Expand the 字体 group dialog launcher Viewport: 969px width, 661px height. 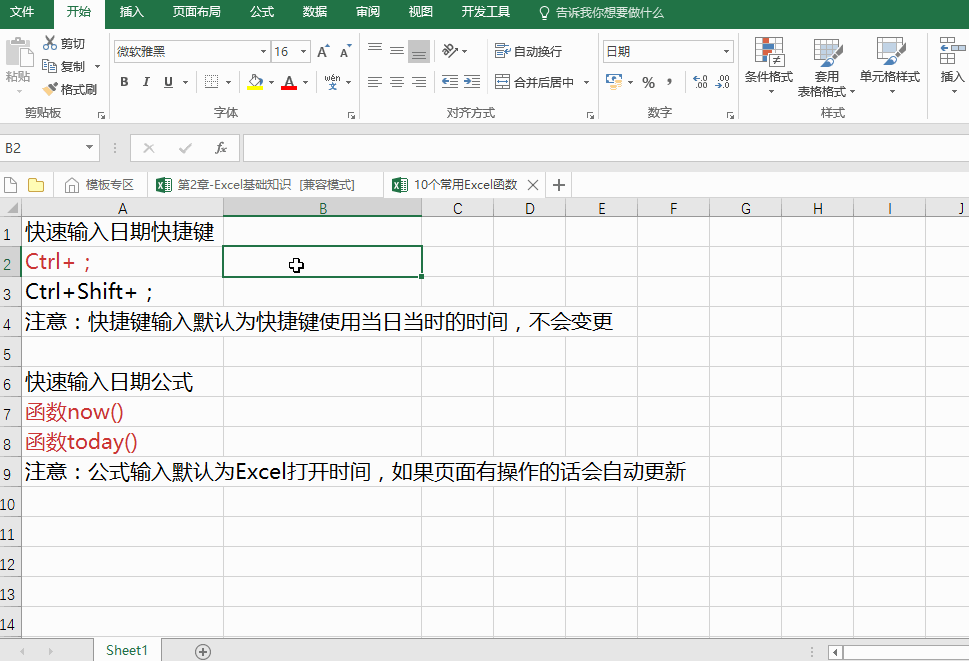point(351,115)
